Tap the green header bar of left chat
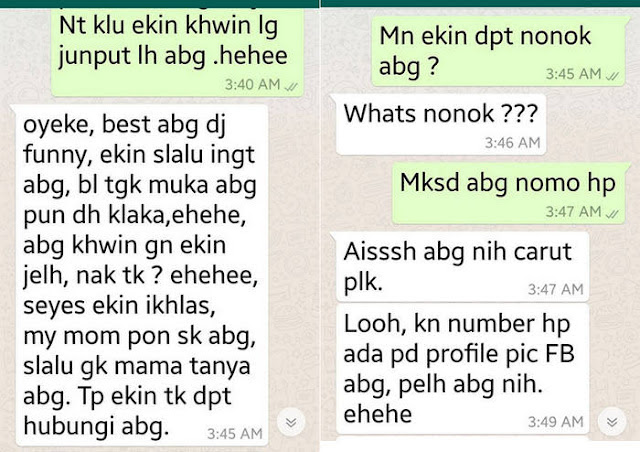This screenshot has width=640, height=452. [x=160, y=4]
